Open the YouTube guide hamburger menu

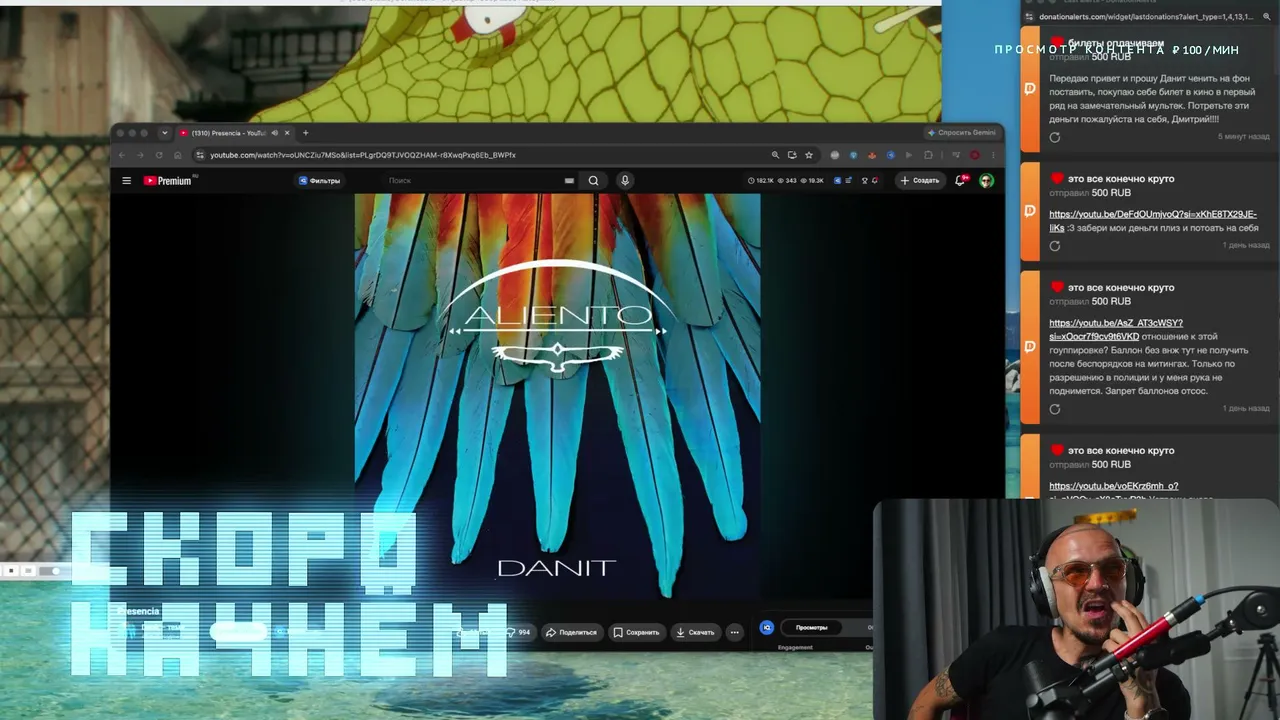127,181
